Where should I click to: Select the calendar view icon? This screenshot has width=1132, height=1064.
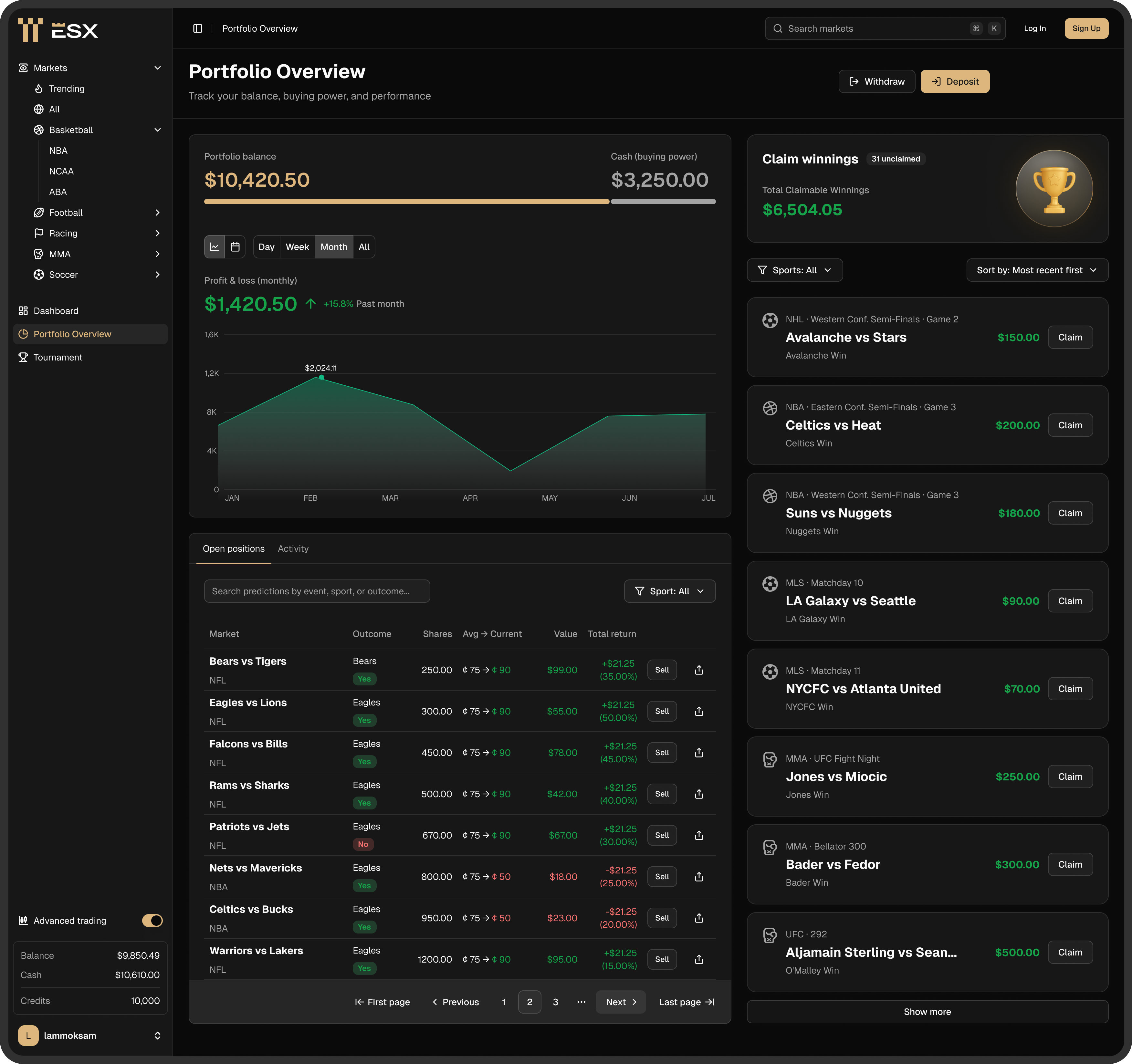235,247
